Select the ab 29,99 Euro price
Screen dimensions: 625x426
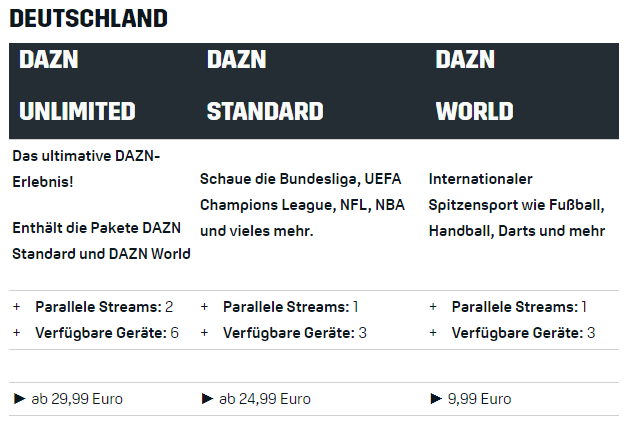(x=77, y=399)
